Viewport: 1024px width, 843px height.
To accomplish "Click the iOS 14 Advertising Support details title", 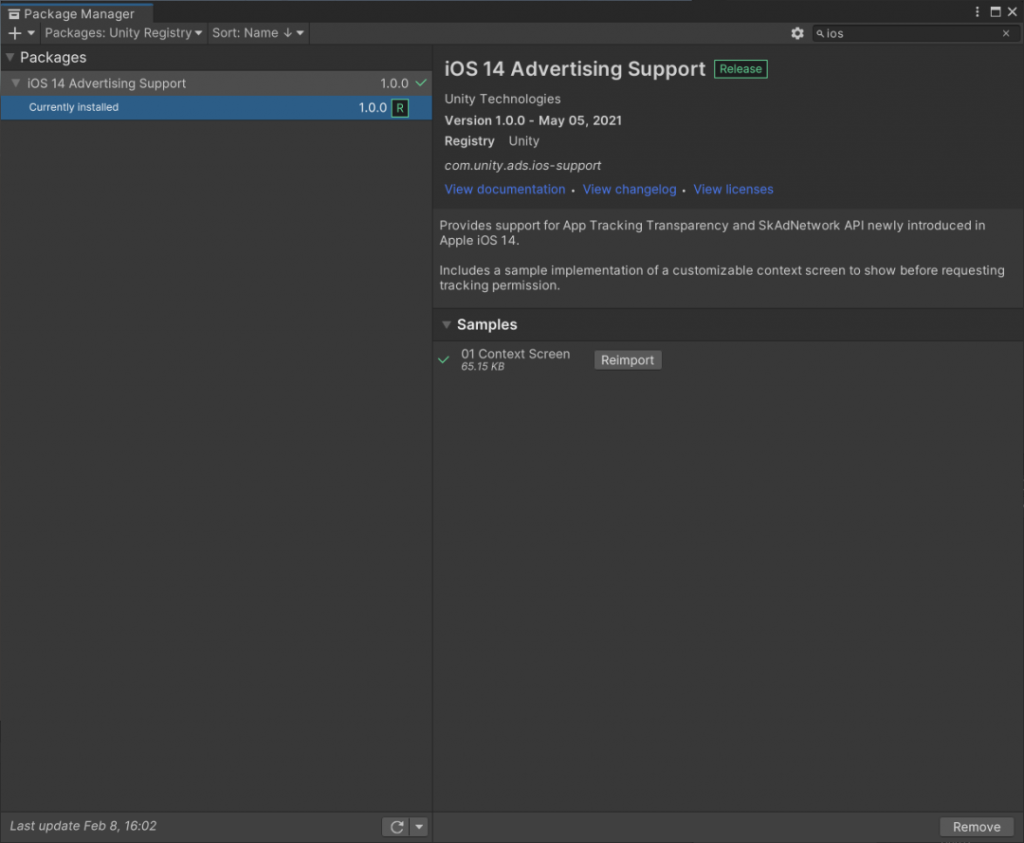I will tap(575, 69).
